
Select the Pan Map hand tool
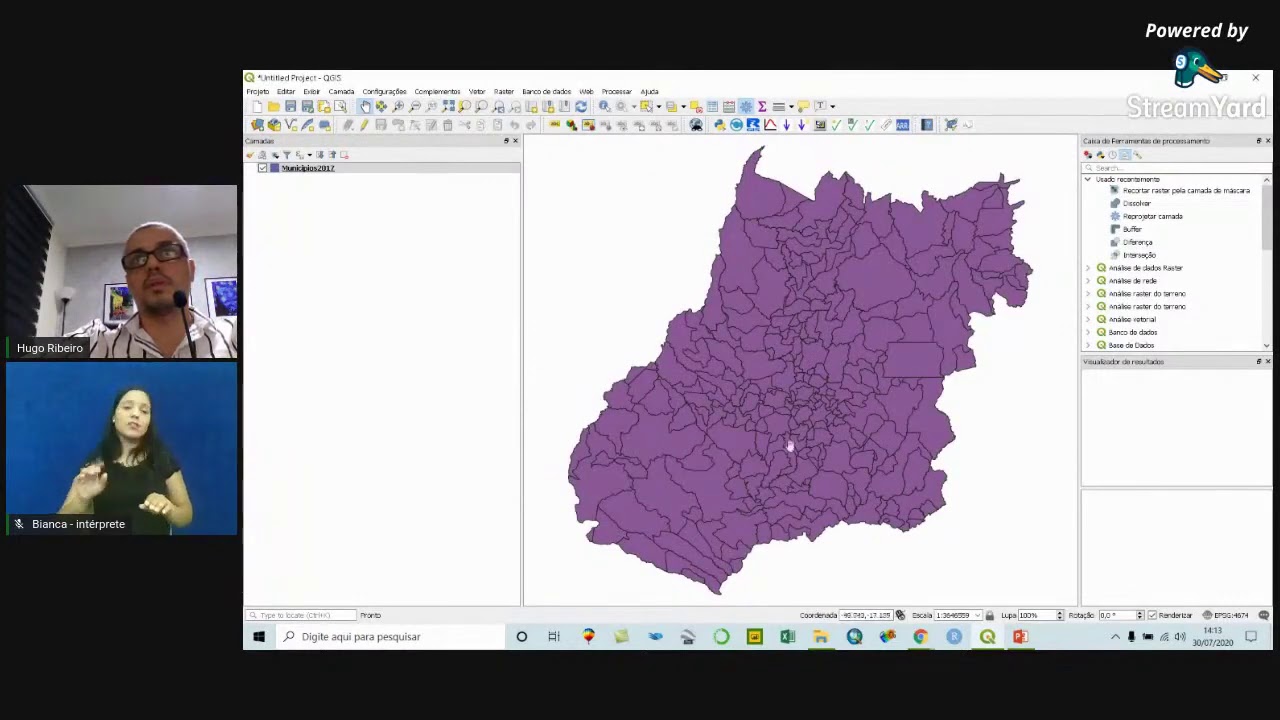click(365, 106)
